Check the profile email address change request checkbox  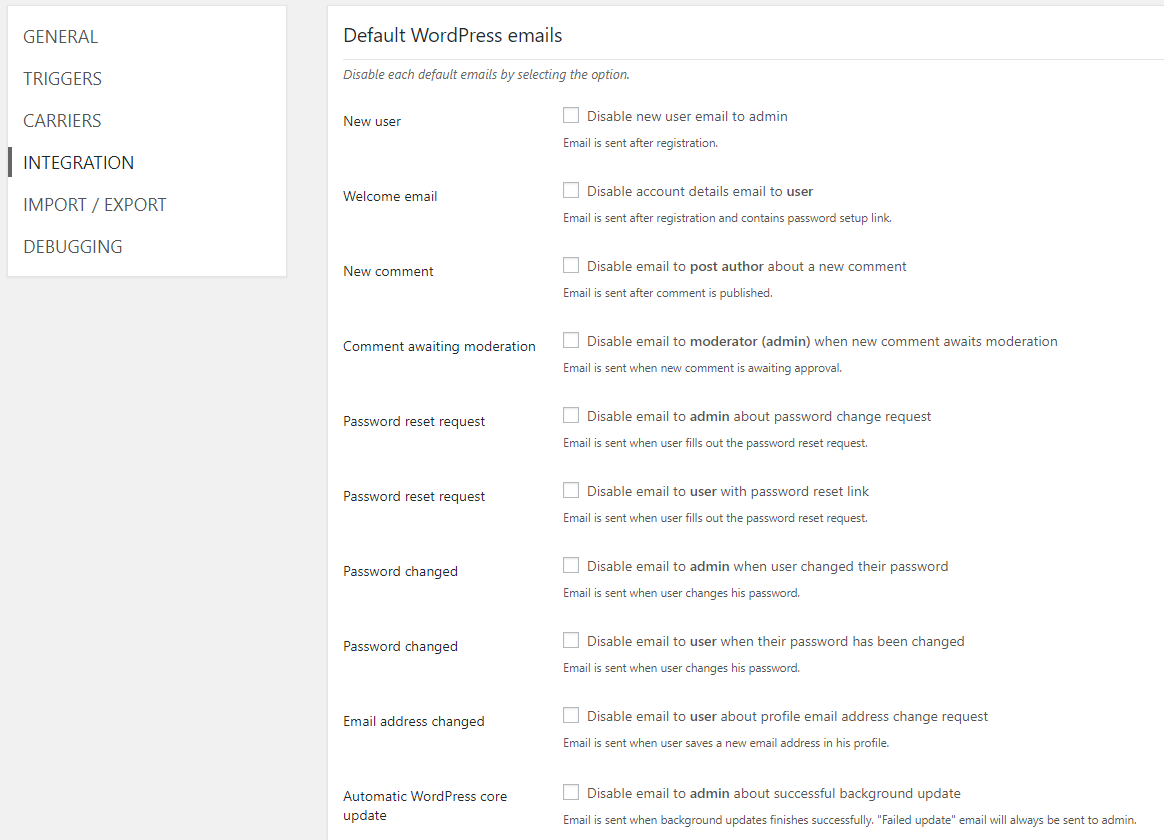point(571,716)
